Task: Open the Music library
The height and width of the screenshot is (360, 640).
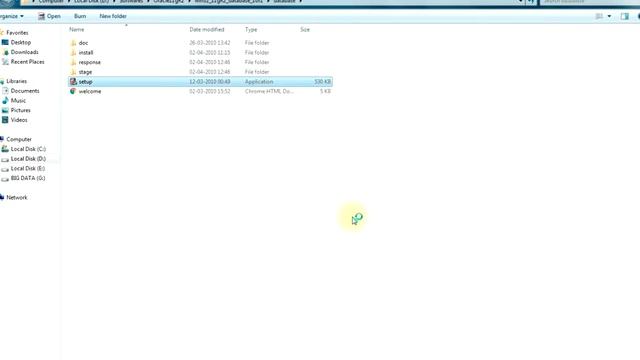Action: (18, 101)
